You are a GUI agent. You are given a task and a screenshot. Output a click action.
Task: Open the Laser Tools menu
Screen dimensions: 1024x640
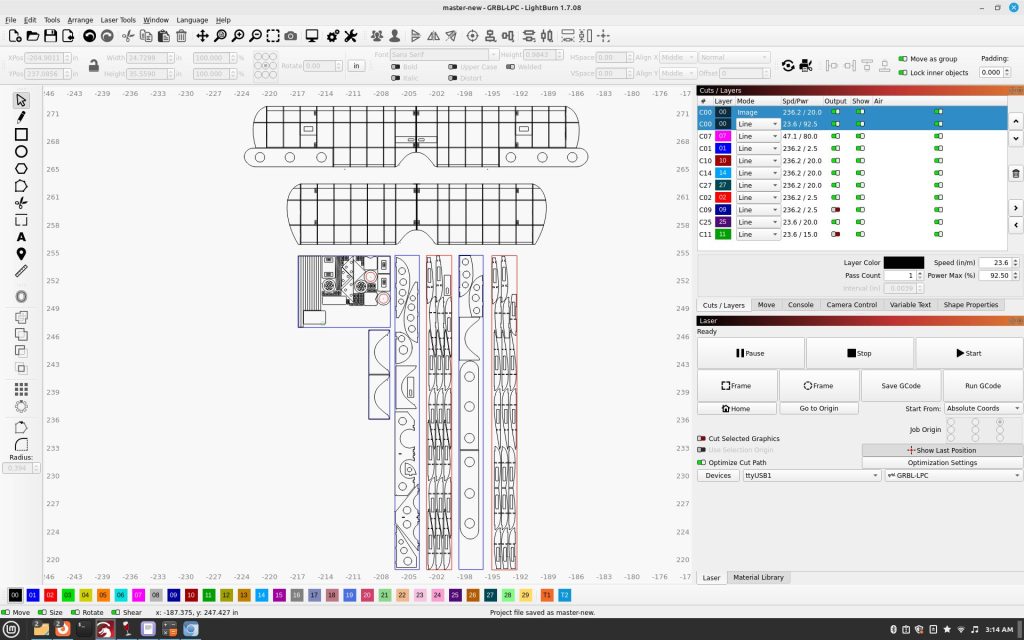coord(118,20)
